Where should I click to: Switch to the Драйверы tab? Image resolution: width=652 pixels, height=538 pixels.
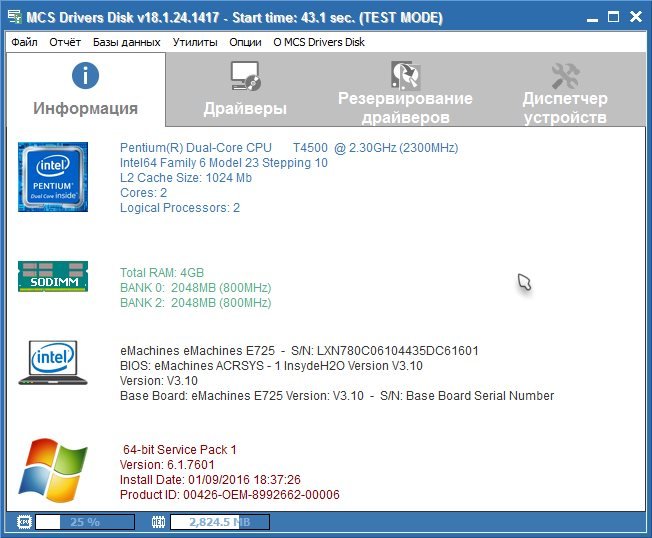[245, 89]
